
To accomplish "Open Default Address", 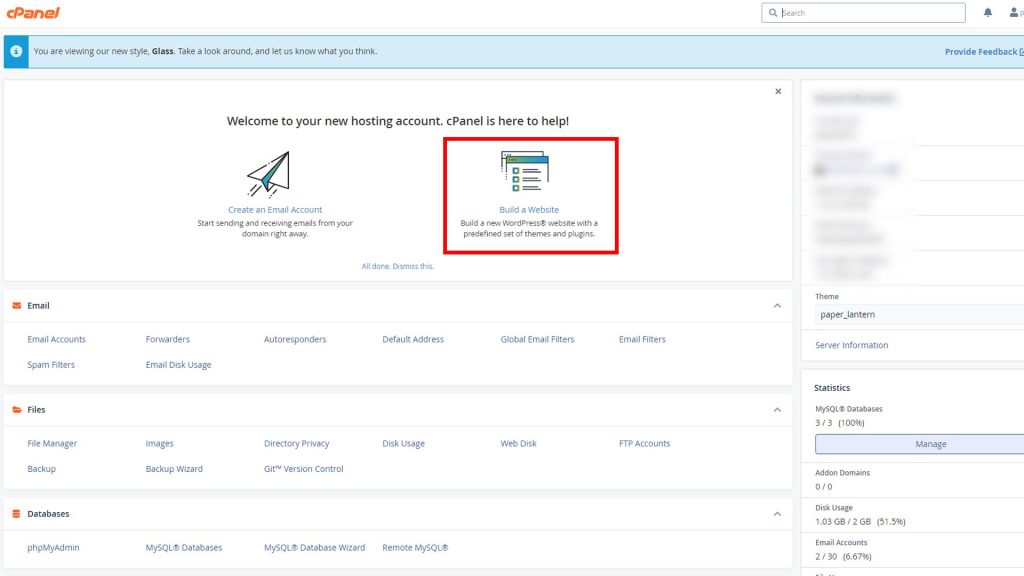I will click(x=413, y=340).
